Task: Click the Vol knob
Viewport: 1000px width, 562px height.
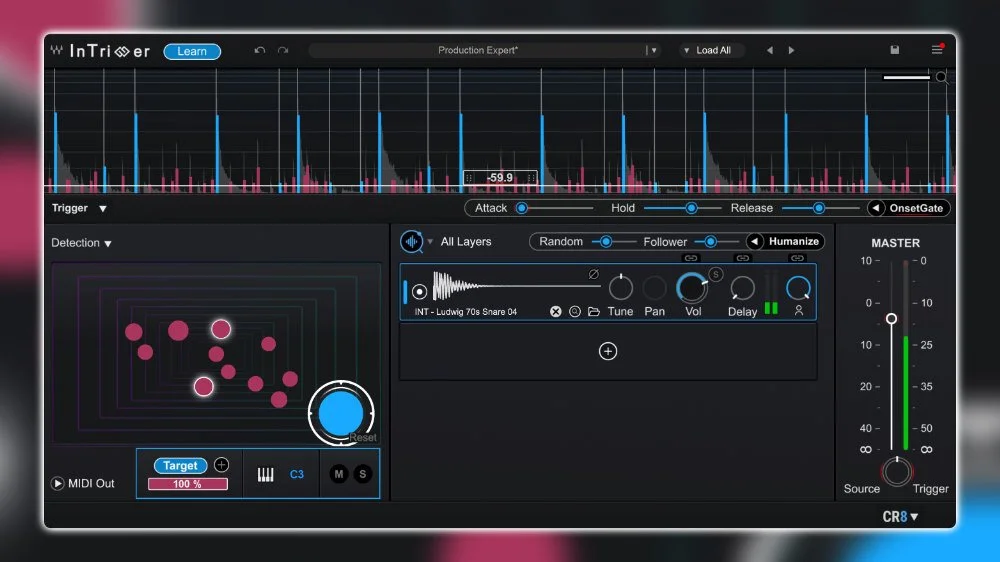Action: 692,288
